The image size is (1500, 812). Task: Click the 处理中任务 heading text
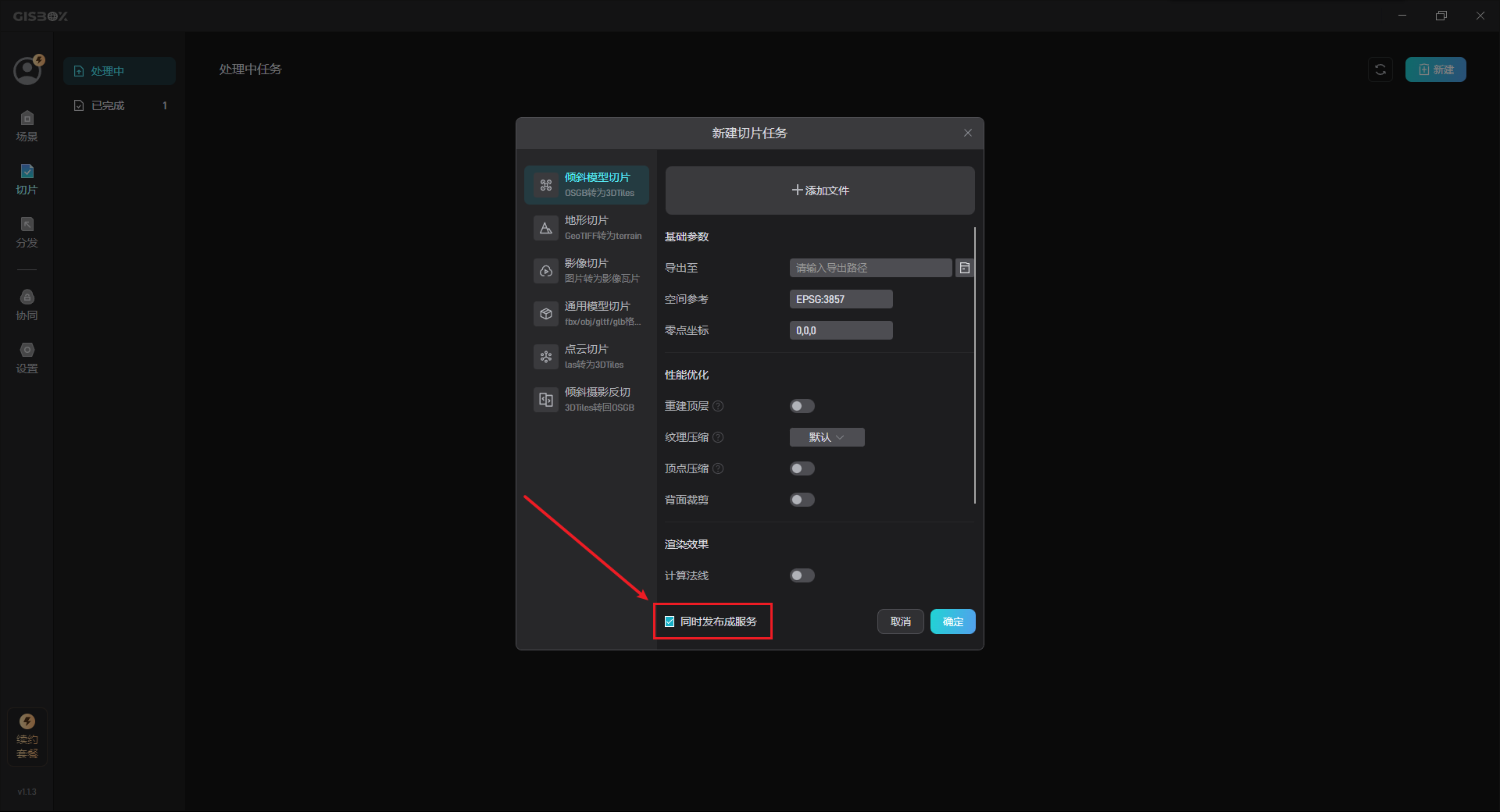[x=251, y=69]
